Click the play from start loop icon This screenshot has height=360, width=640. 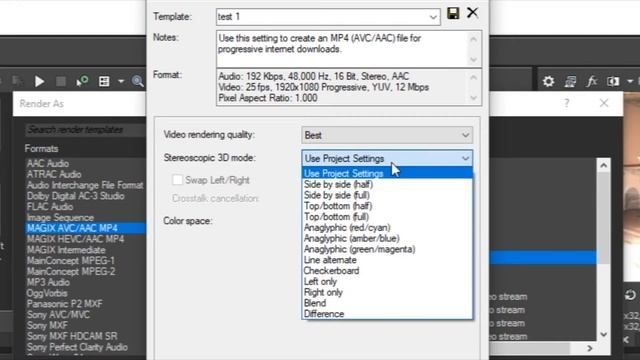pos(82,81)
